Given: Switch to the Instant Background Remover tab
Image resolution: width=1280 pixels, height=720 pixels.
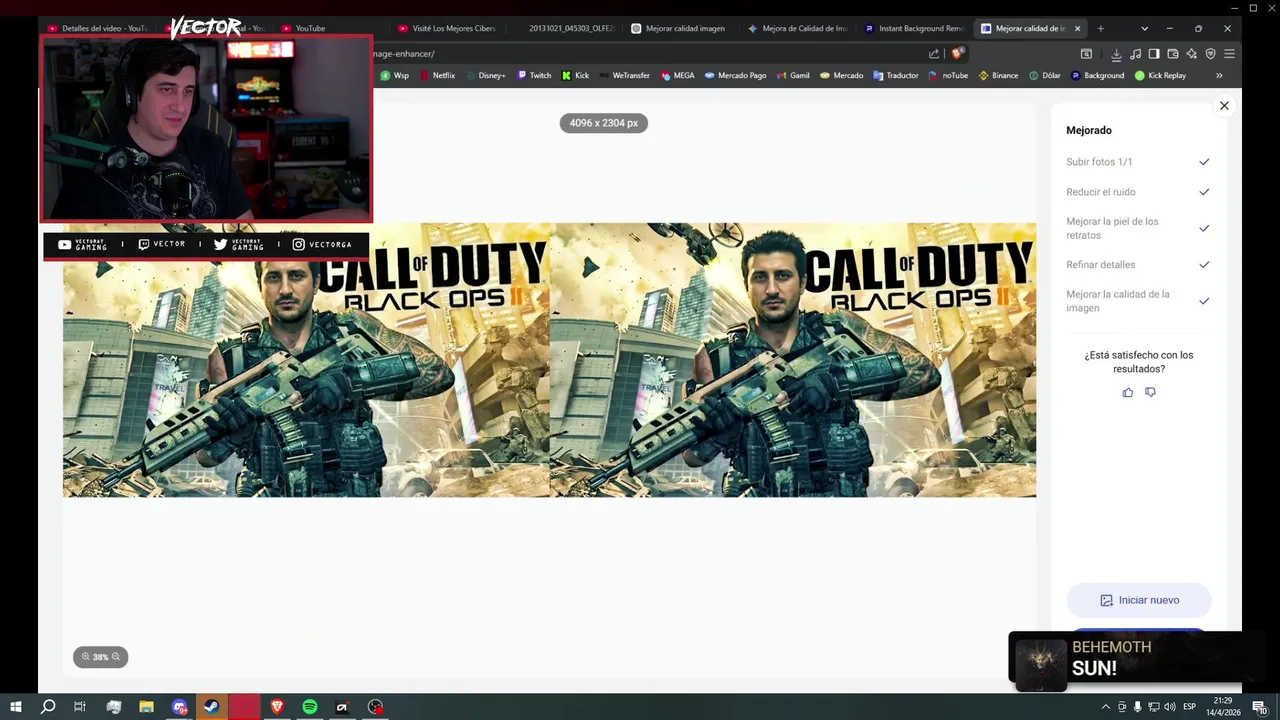Looking at the screenshot, I should pyautogui.click(x=913, y=28).
